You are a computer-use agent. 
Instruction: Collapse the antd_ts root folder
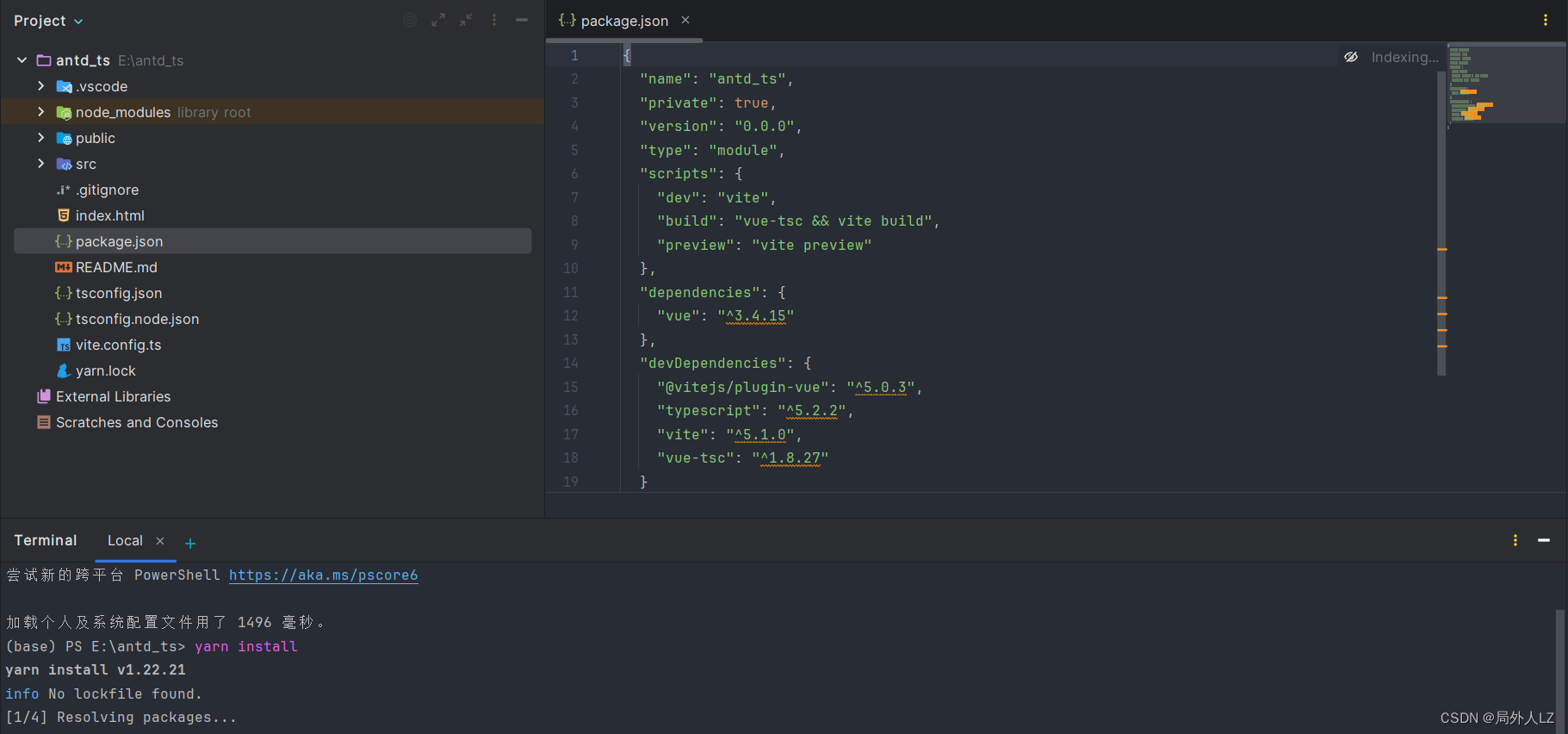point(22,60)
